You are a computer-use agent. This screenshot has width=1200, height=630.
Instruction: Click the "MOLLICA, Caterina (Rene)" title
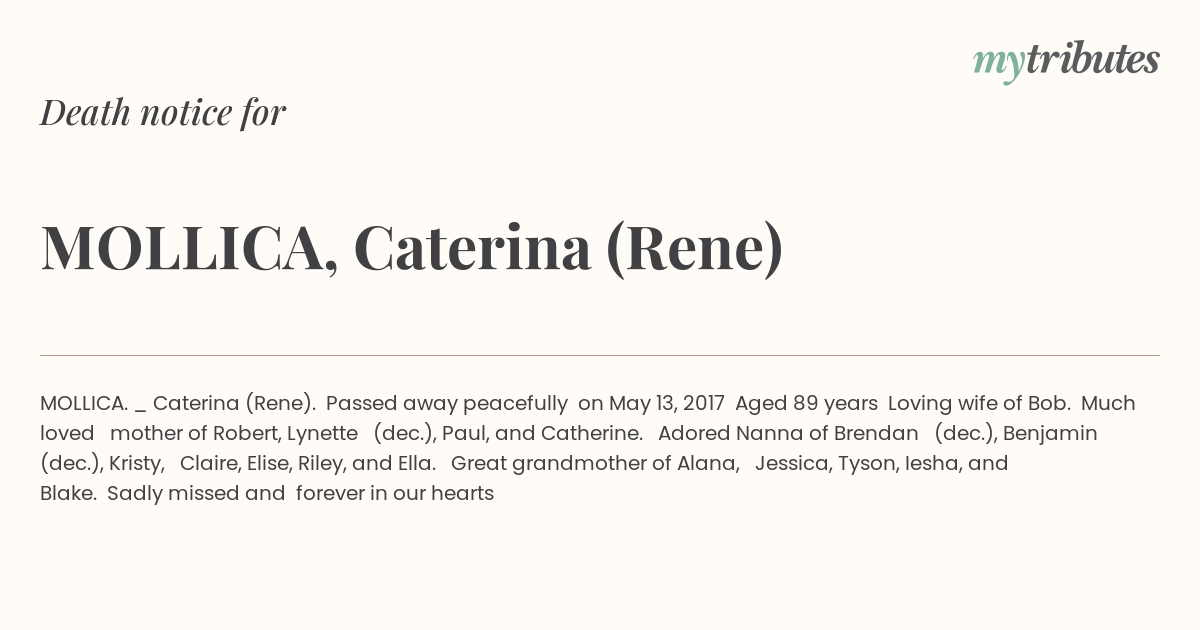412,248
